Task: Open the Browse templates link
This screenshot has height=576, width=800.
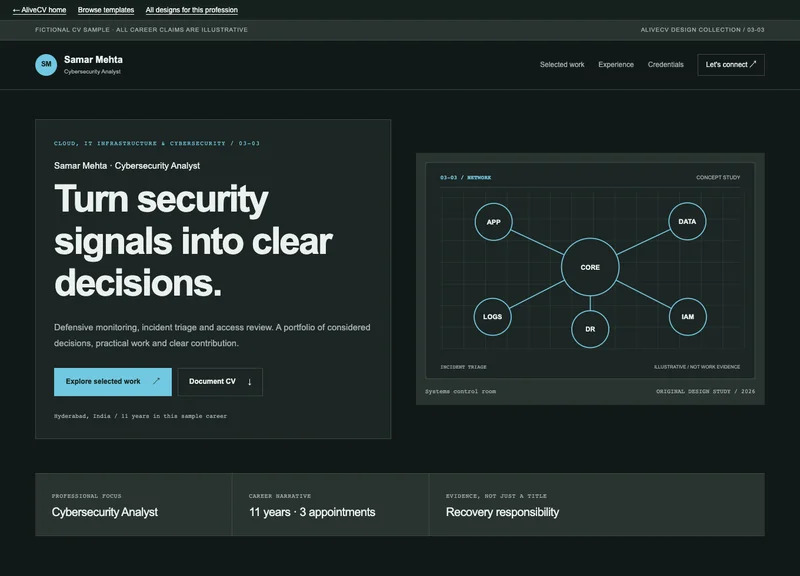Action: pos(106,10)
